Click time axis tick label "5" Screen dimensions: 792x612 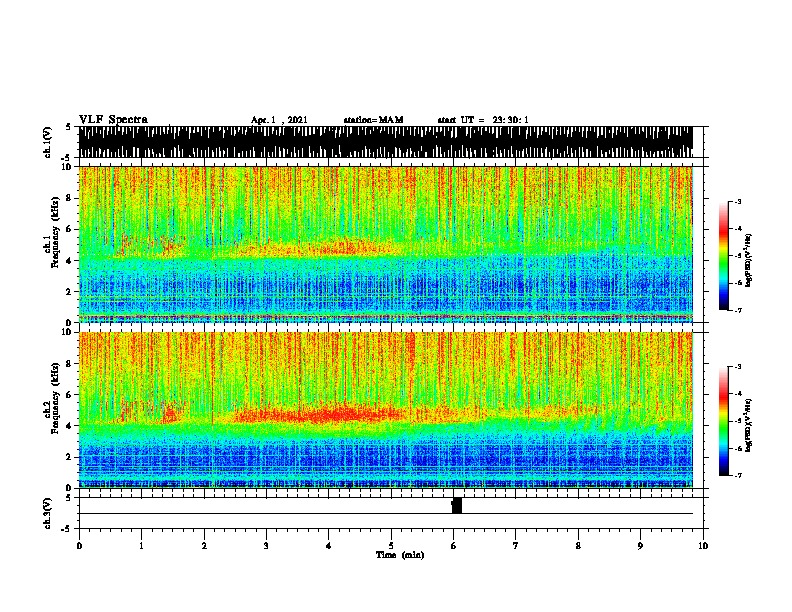point(391,546)
